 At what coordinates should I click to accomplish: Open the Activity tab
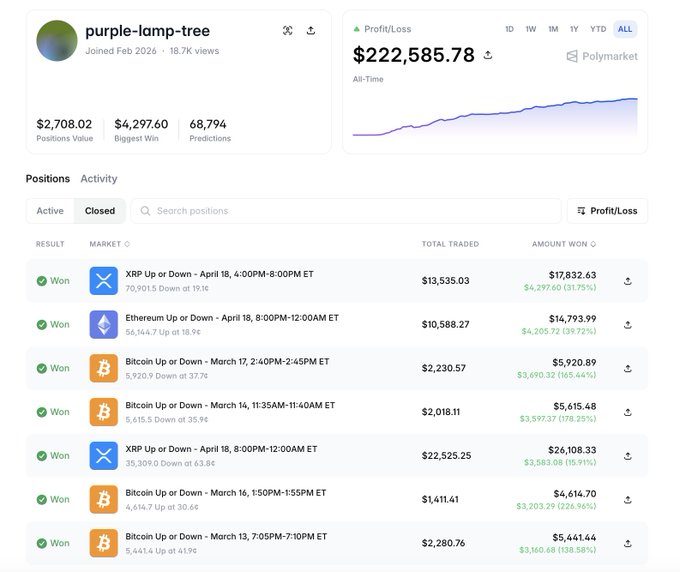click(99, 179)
